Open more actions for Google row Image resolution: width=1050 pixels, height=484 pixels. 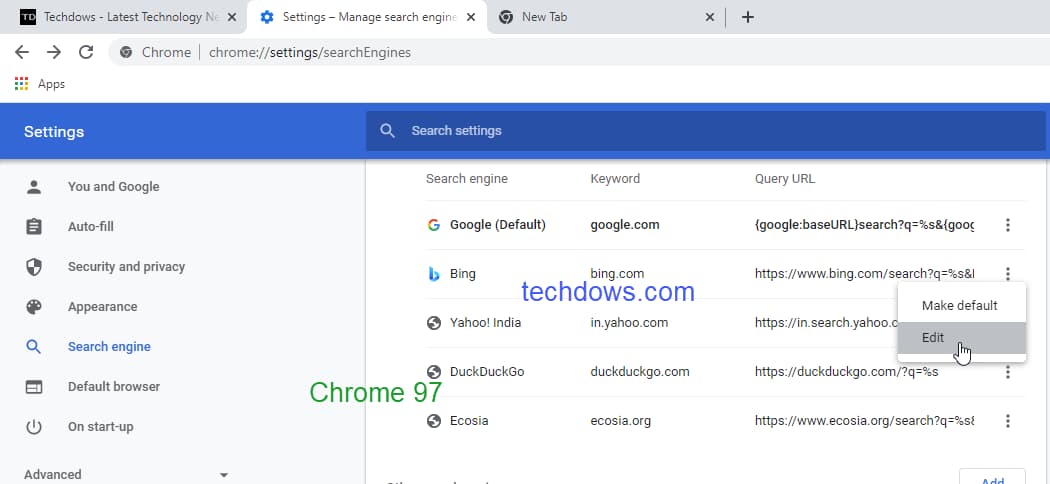coord(1007,225)
